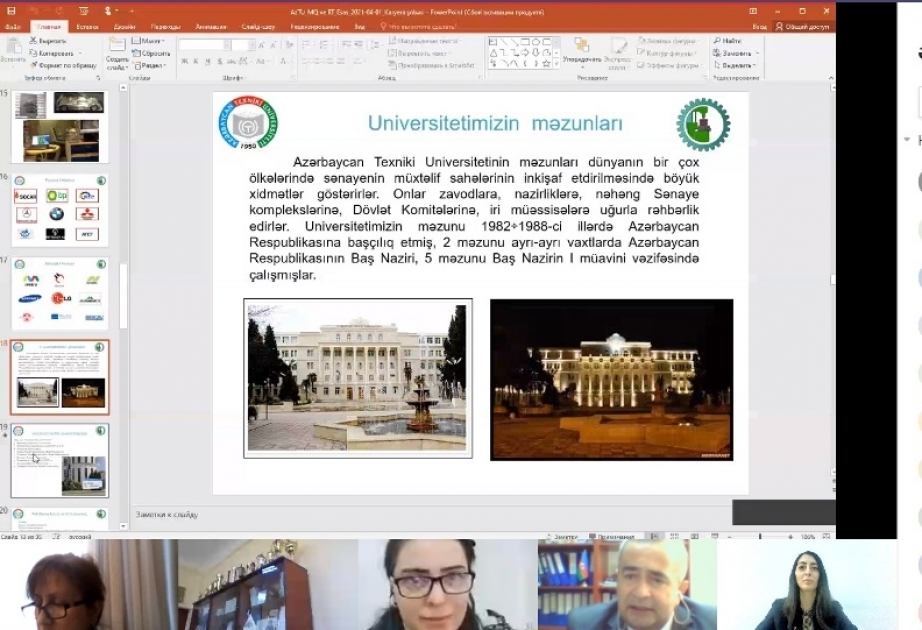922x630 pixels.
Task: Collapse the ribbon with the chevron
Action: 830,78
